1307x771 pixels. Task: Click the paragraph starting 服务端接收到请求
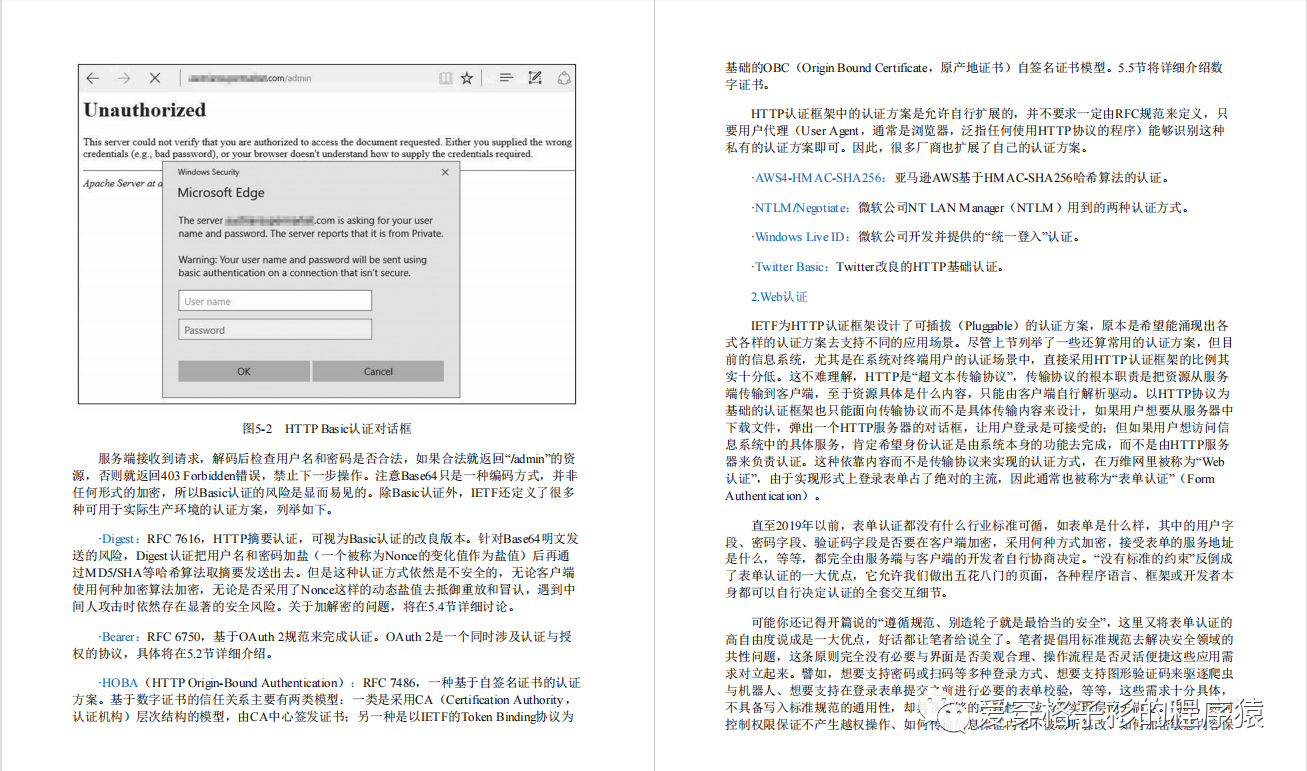pyautogui.click(x=326, y=483)
